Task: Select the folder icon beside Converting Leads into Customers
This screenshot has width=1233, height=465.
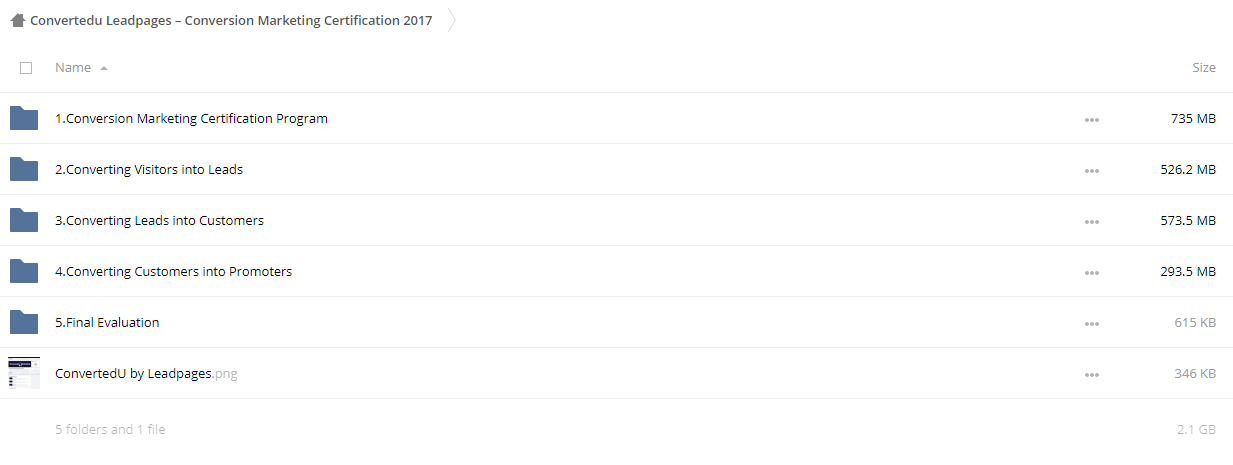Action: coord(24,220)
